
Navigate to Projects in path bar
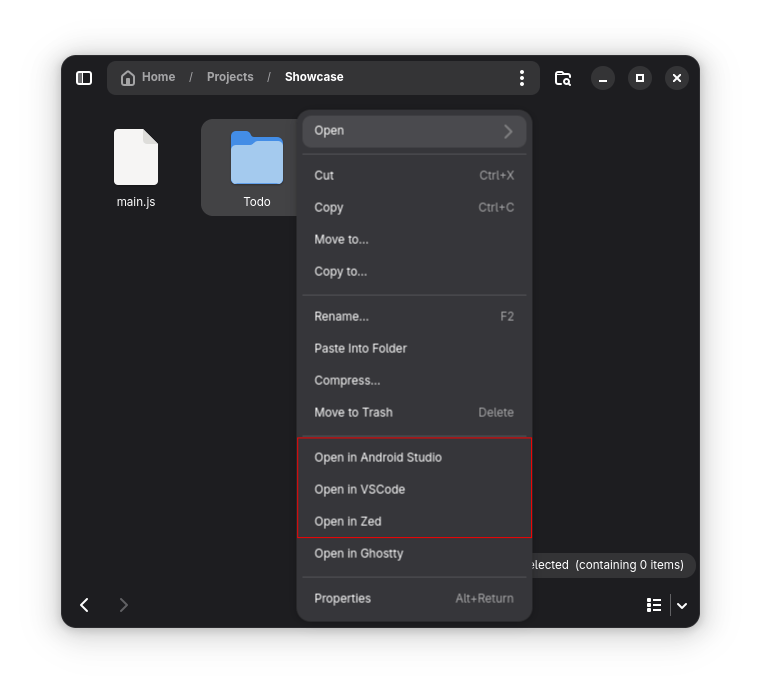[230, 77]
